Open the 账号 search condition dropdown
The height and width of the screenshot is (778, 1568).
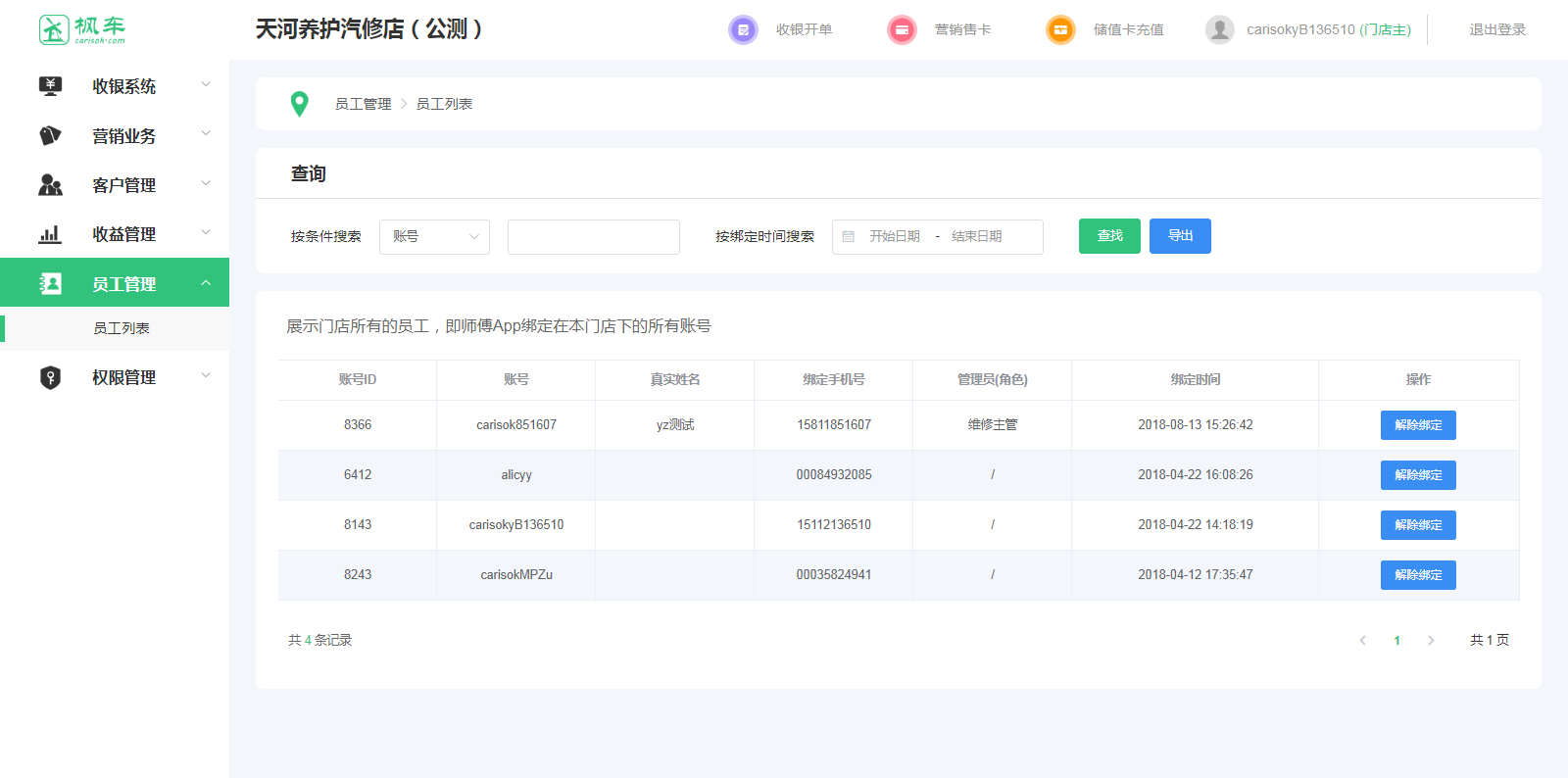coord(434,237)
